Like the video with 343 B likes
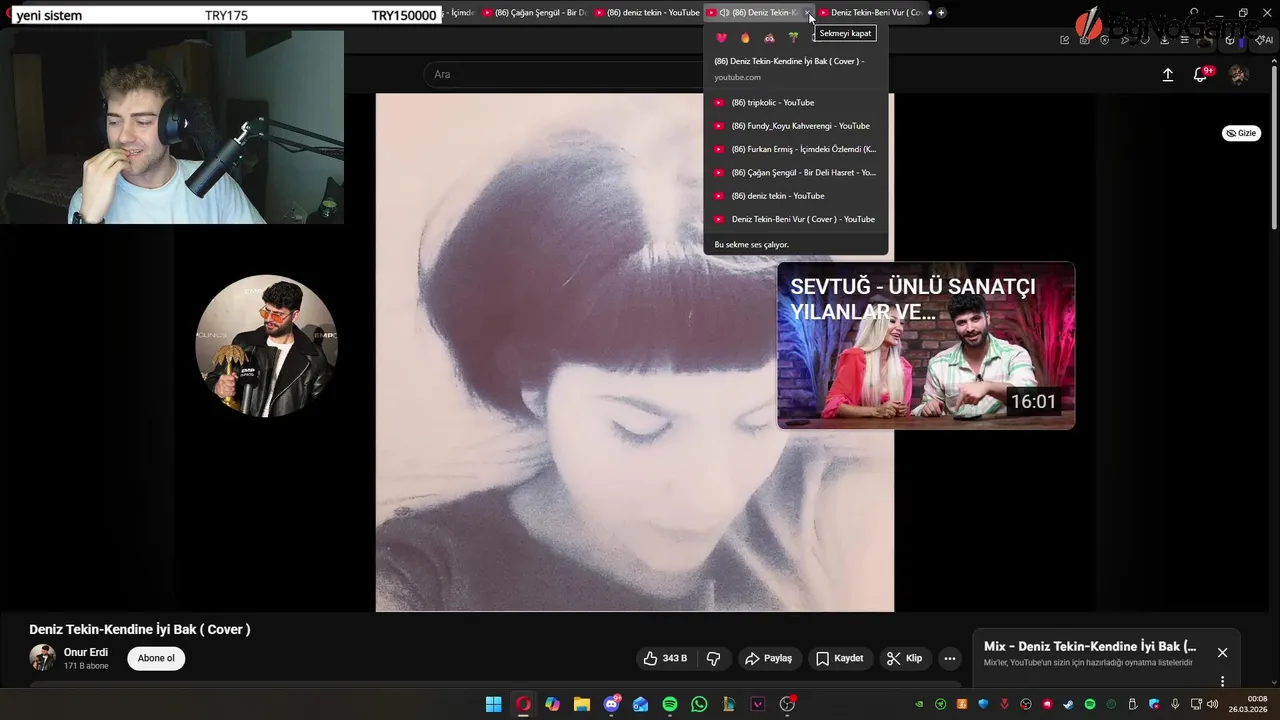1280x720 pixels. tap(665, 658)
